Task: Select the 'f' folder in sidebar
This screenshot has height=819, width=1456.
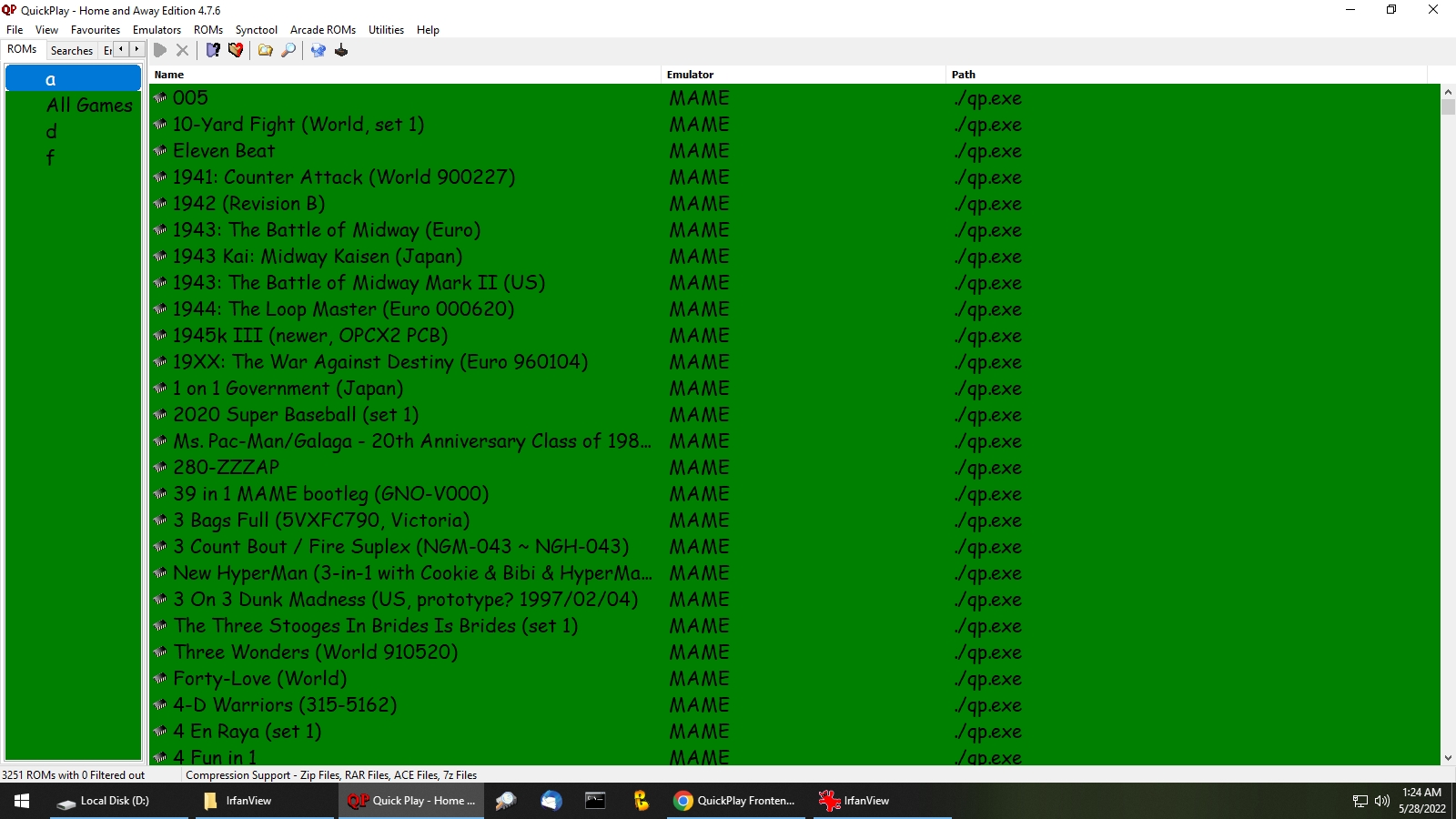Action: click(x=50, y=157)
